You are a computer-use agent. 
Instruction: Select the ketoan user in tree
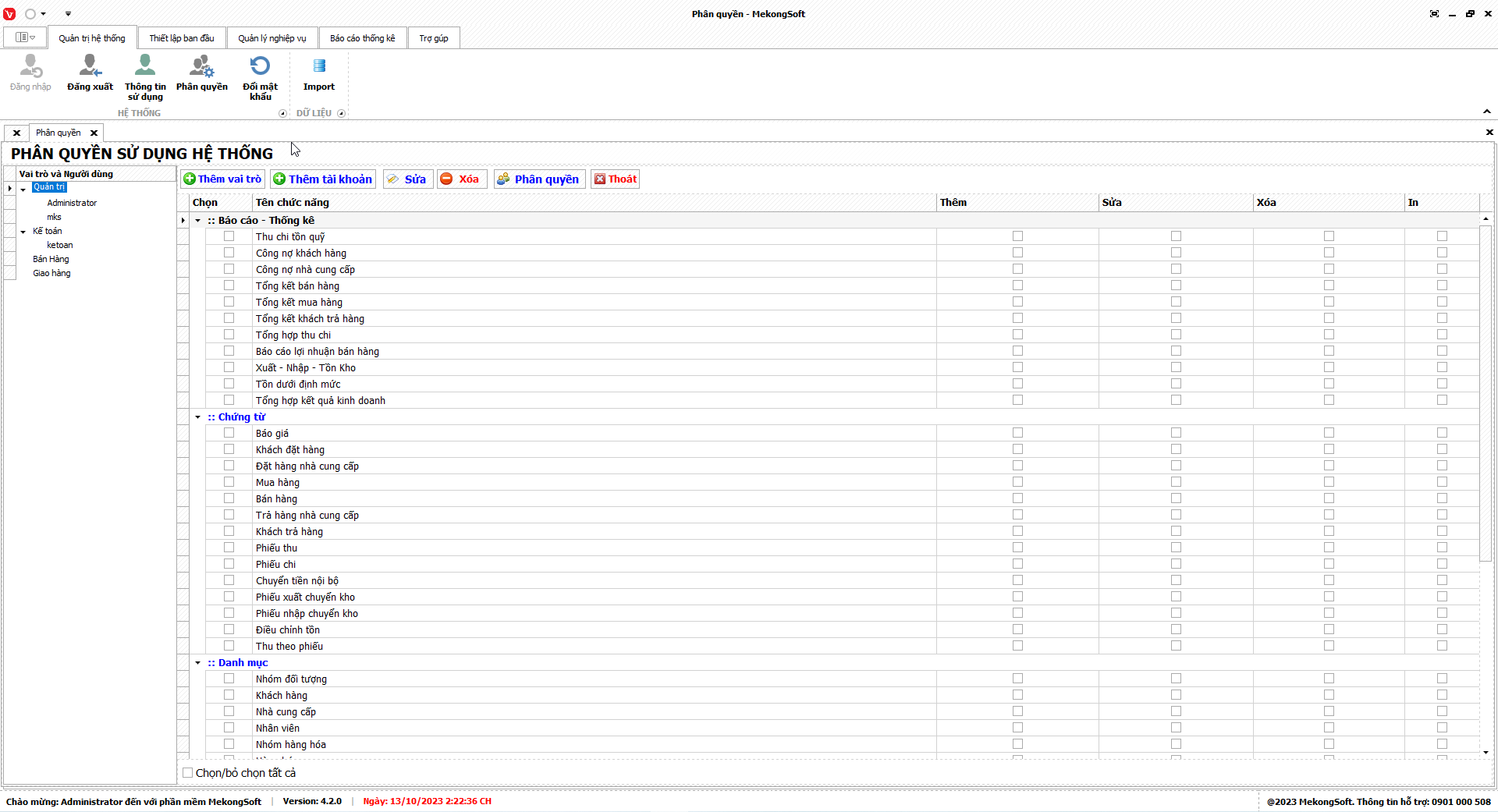click(x=60, y=245)
